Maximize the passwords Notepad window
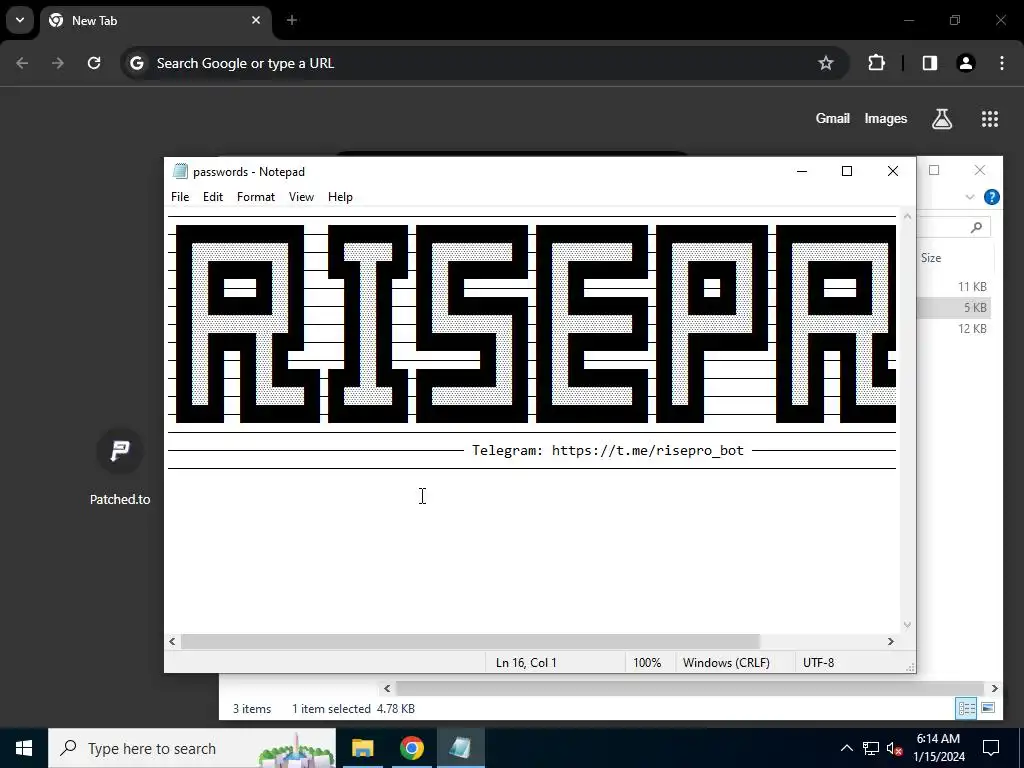The image size is (1024, 768). [847, 171]
